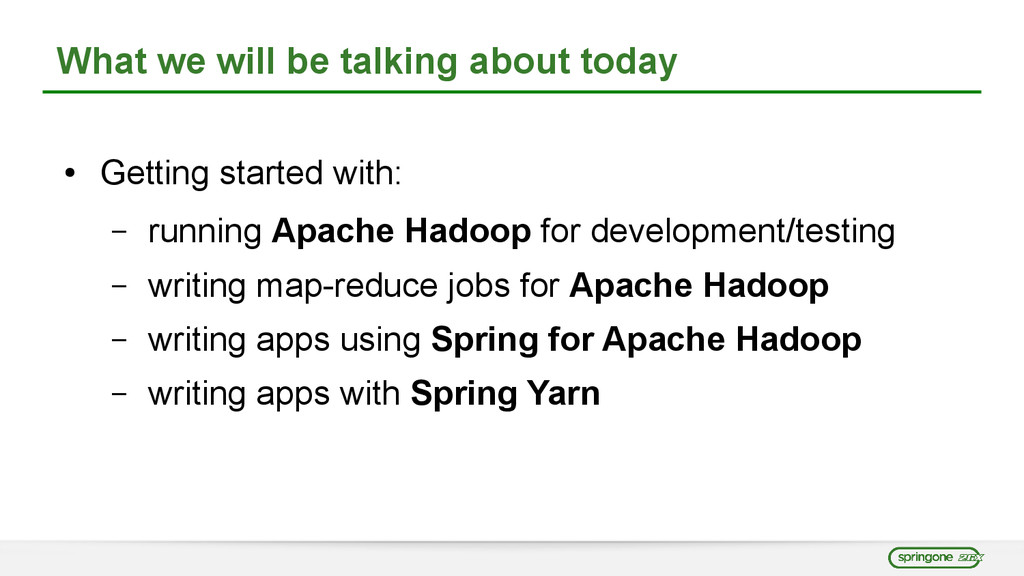Click the dash before the Spring Yarn line

[118, 395]
